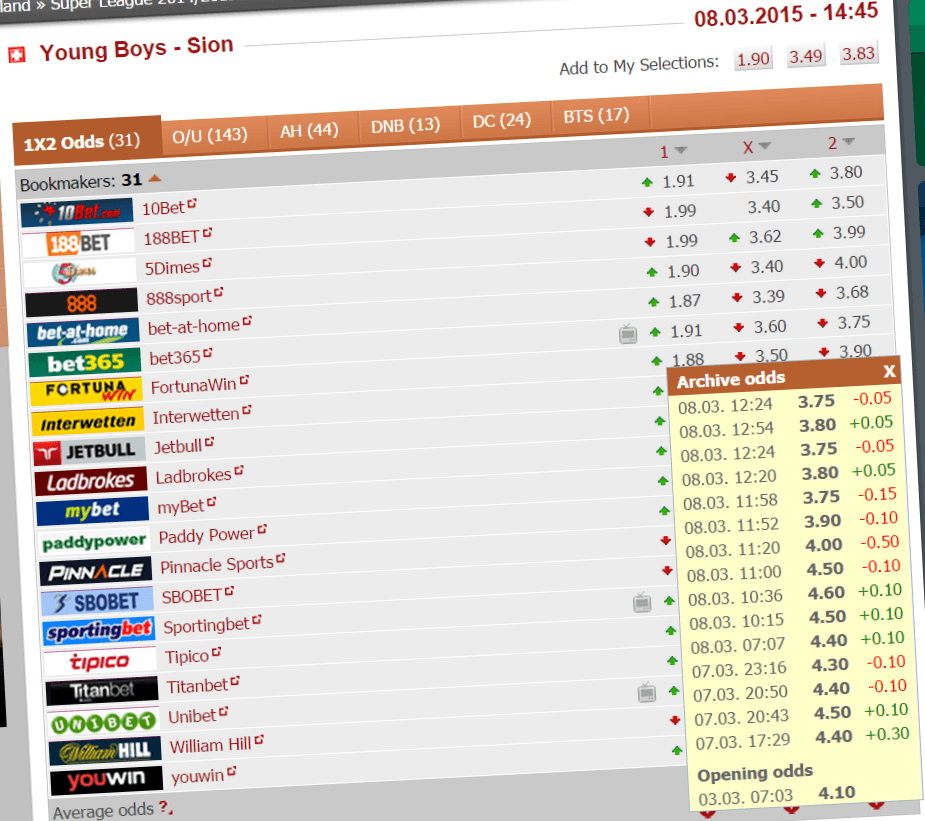Click the Opening odds value 4.10

pos(837,793)
